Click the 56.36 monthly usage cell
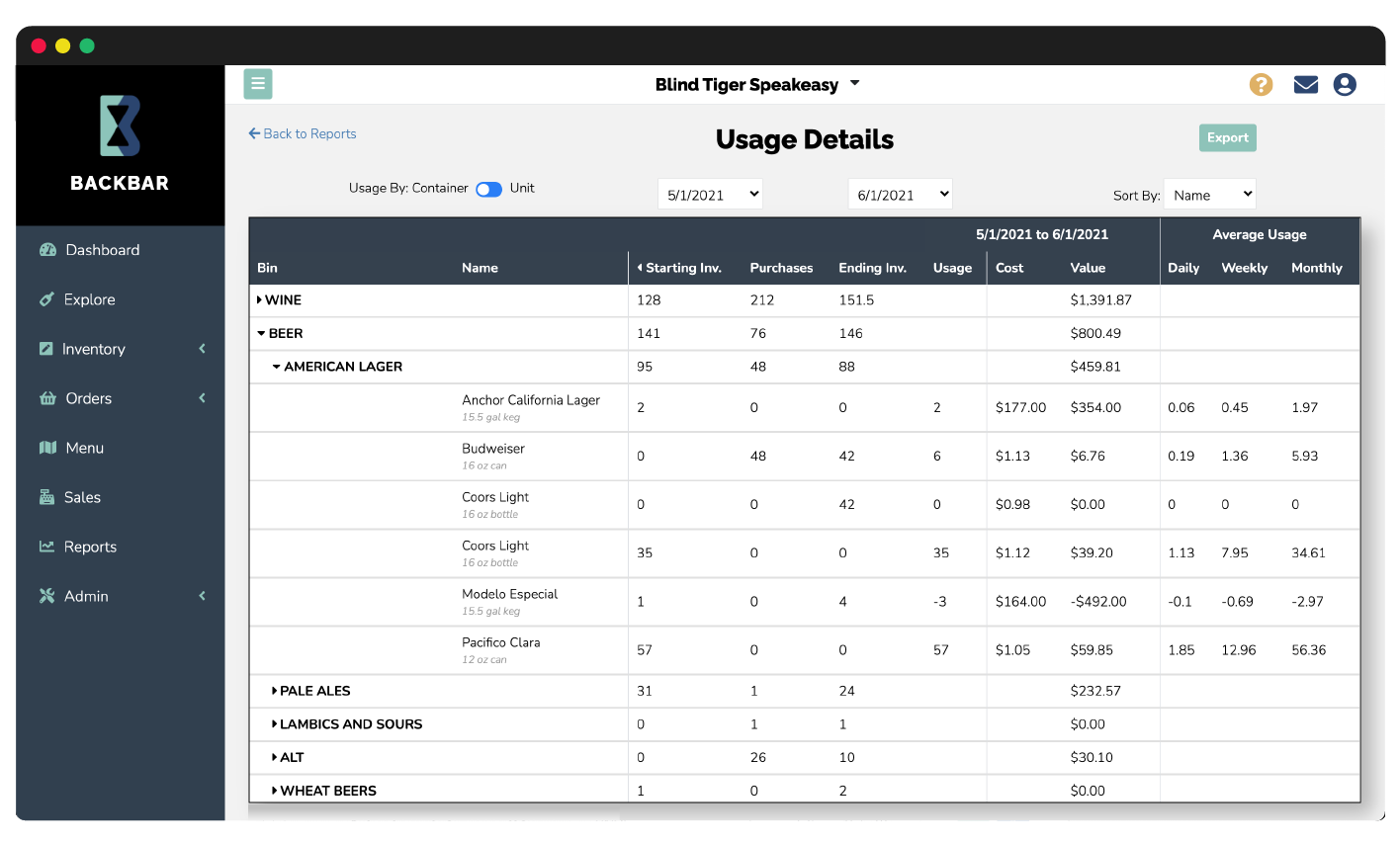 pyautogui.click(x=1308, y=649)
